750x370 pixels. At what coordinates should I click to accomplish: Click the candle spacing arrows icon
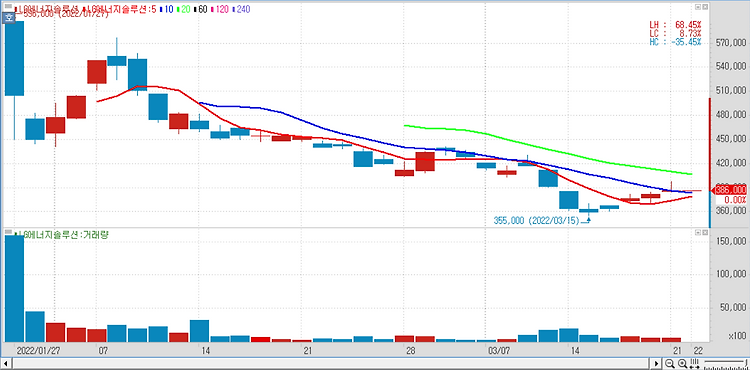click(x=695, y=363)
